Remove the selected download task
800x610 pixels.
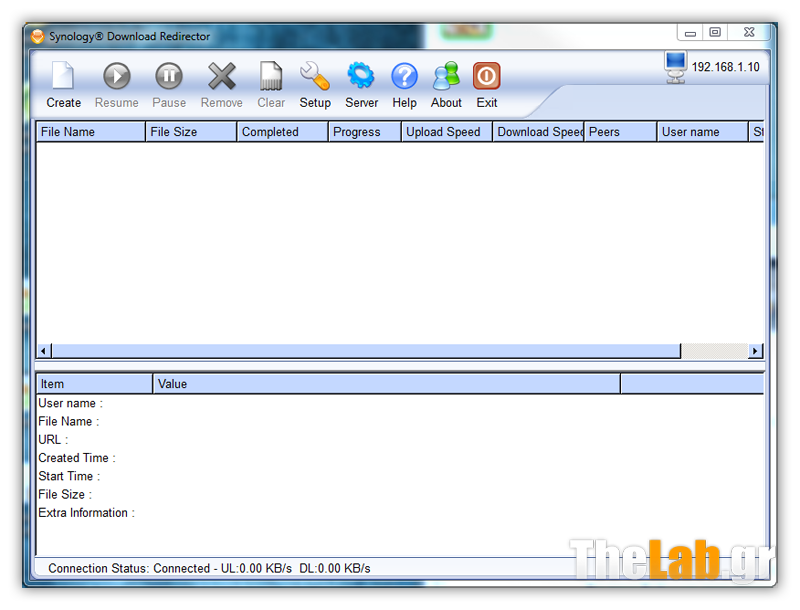[x=221, y=76]
